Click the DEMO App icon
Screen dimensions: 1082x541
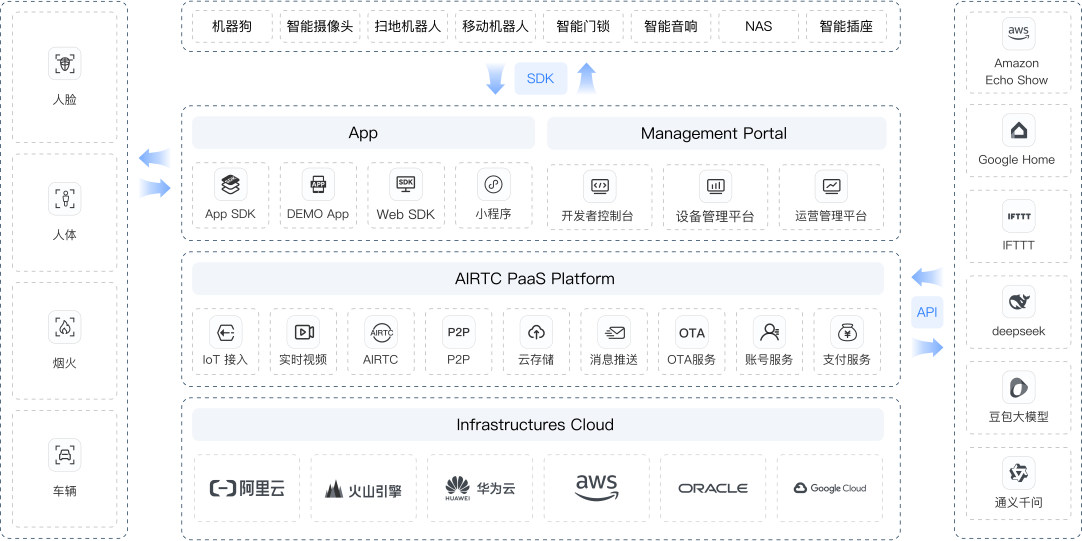coord(318,184)
